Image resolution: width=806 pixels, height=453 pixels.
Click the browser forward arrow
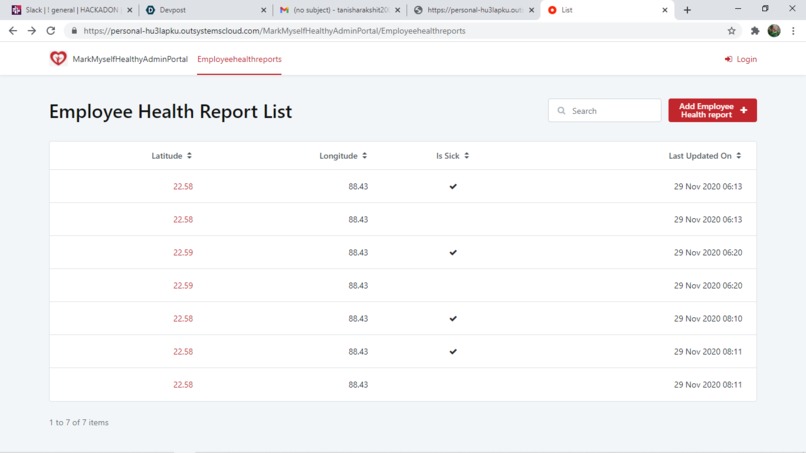click(x=32, y=31)
